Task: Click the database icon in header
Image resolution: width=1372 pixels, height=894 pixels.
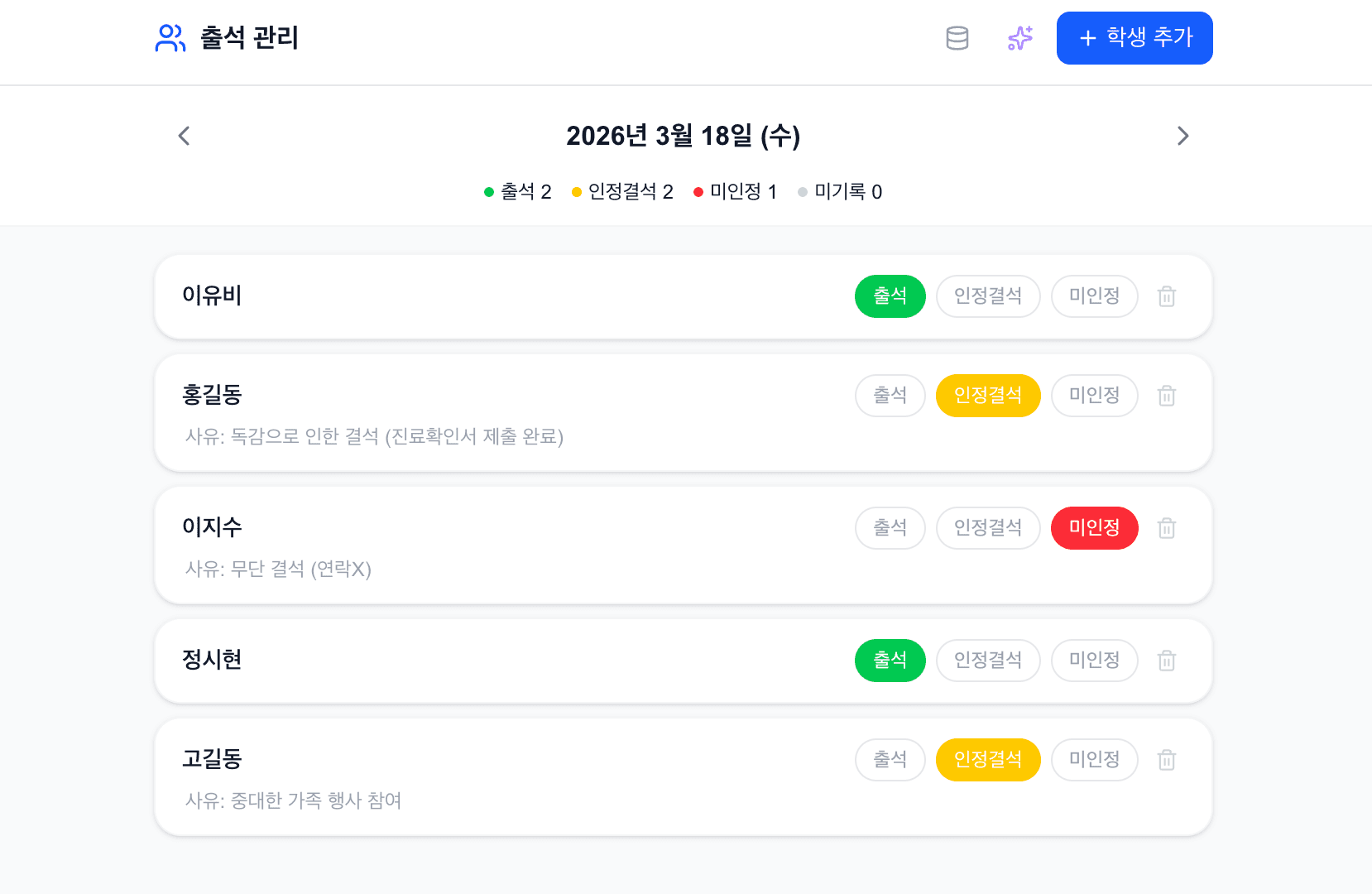Action: tap(957, 38)
